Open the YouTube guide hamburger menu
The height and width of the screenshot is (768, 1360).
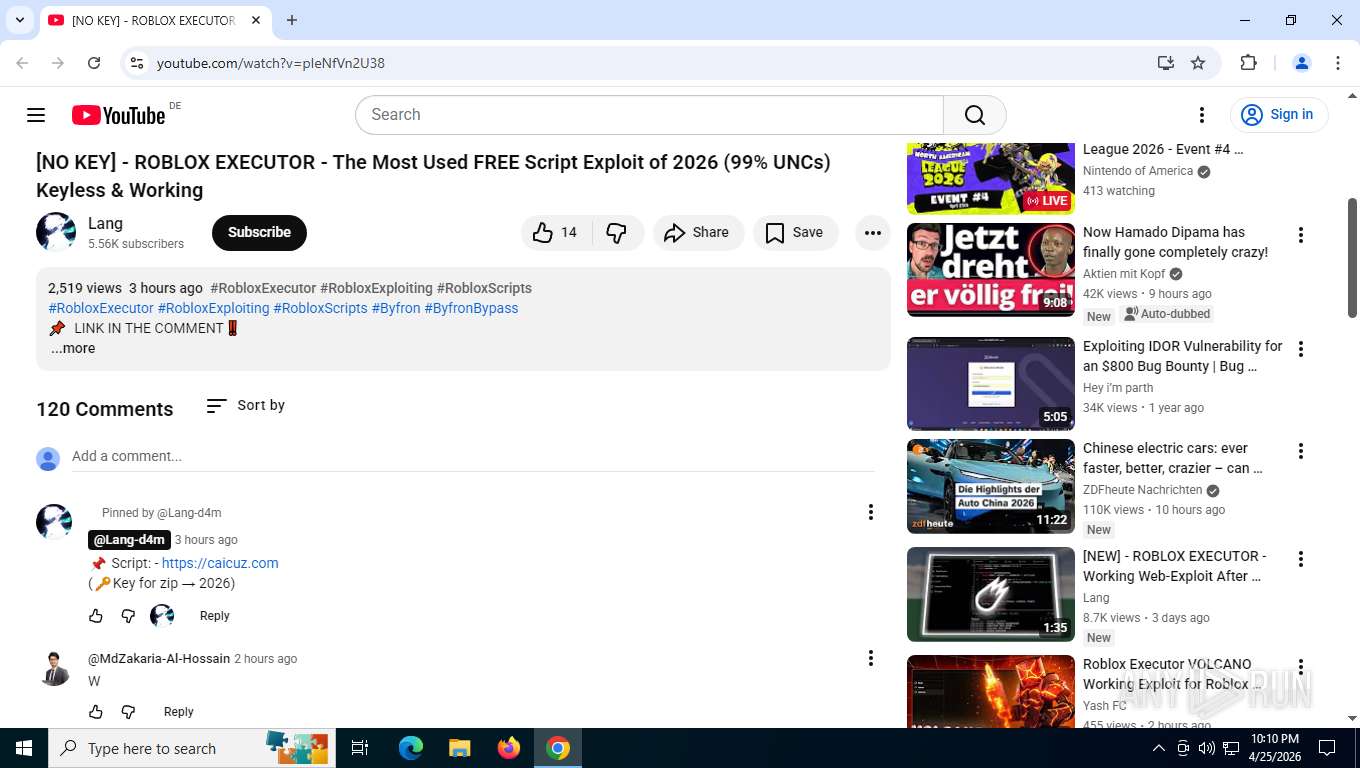(x=36, y=115)
